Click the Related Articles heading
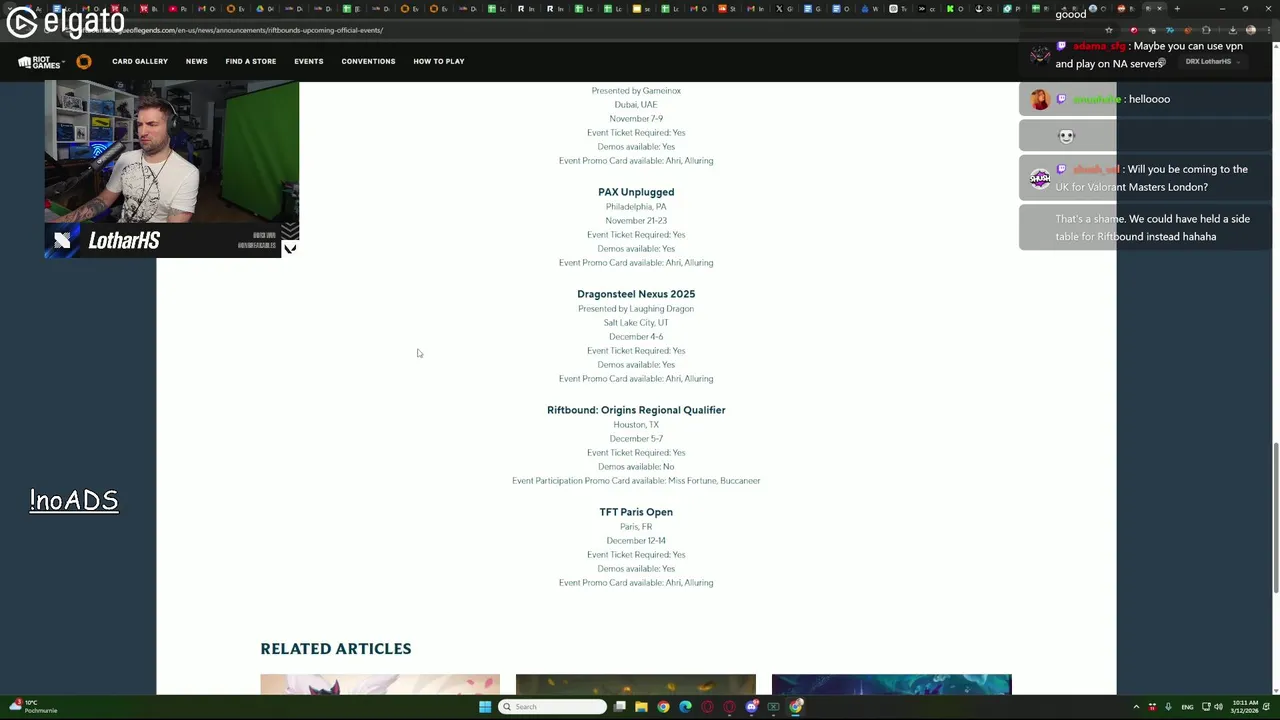Image resolution: width=1280 pixels, height=720 pixels. tap(336, 649)
